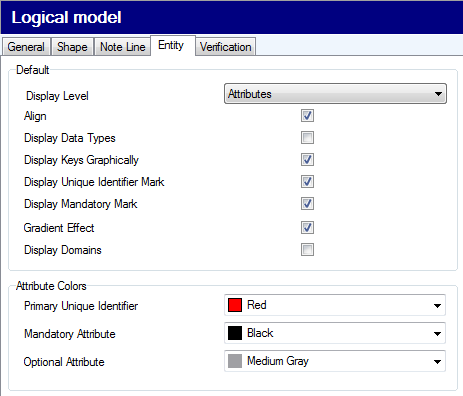Image resolution: width=463 pixels, height=396 pixels.
Task: Click the Display Level label
Action: 57,96
